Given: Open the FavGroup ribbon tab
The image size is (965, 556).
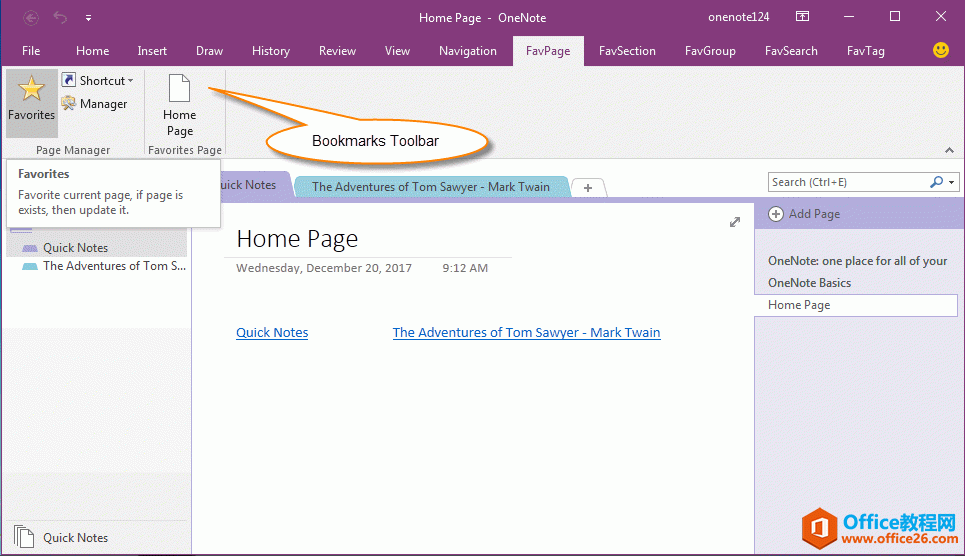Looking at the screenshot, I should 710,51.
